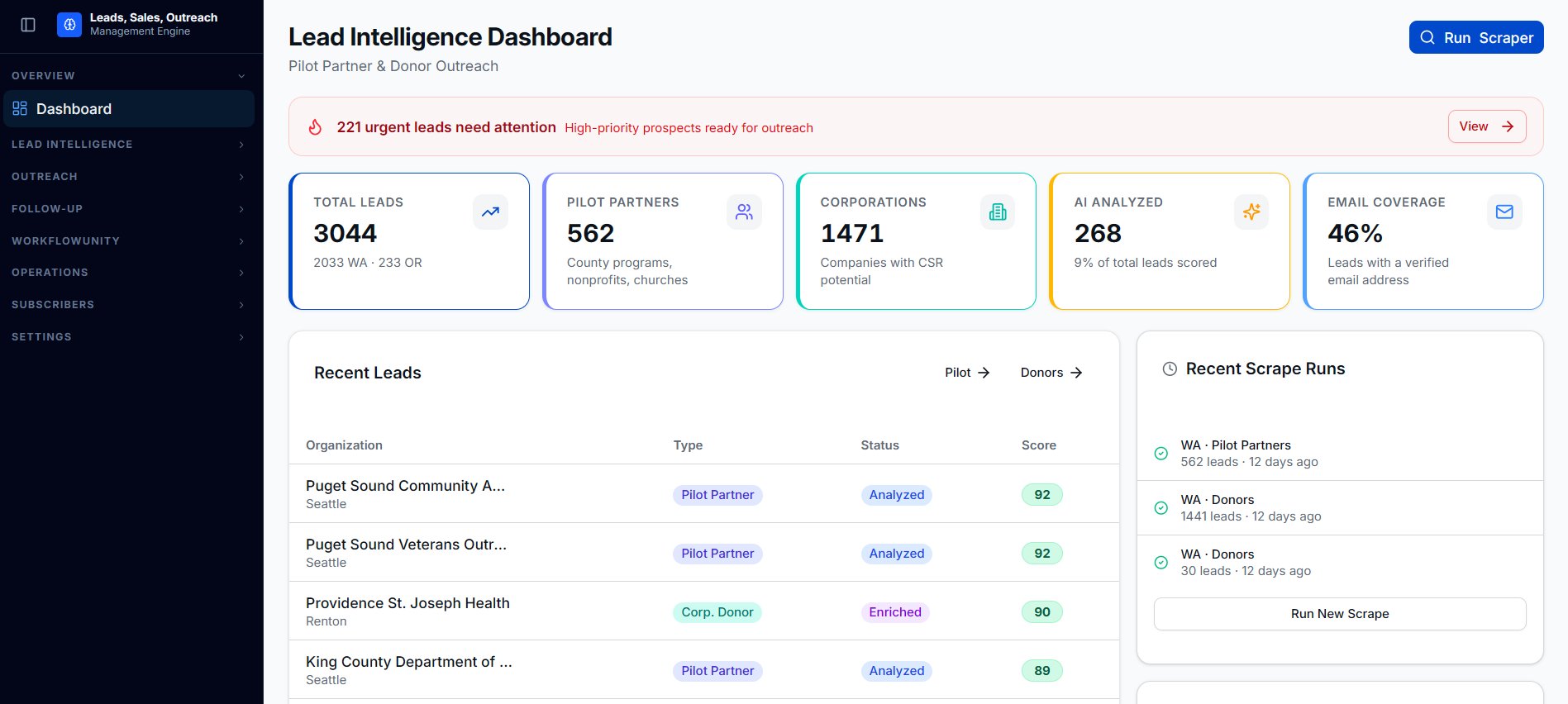Open the WA · Pilot Partners scrape run
The image size is (1568, 704).
pyautogui.click(x=1340, y=454)
